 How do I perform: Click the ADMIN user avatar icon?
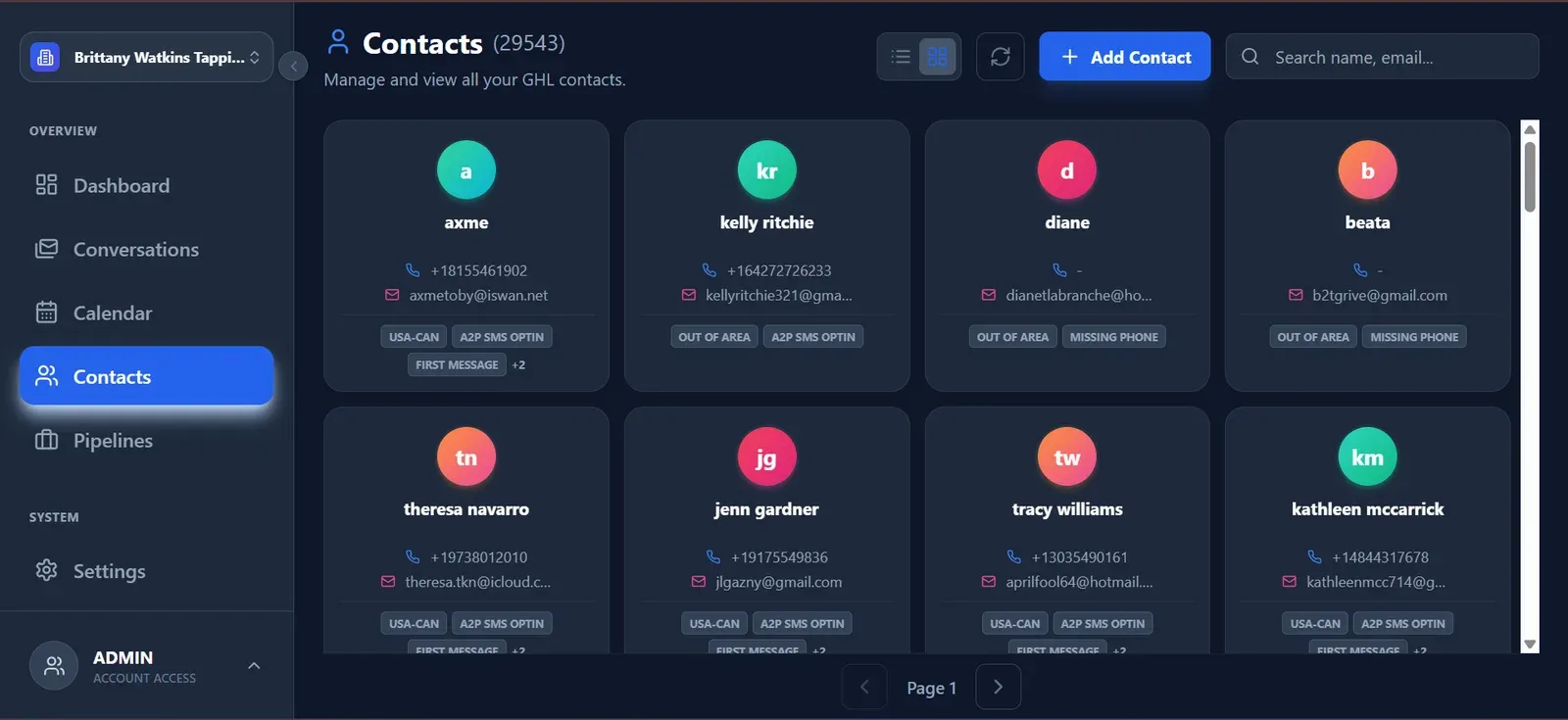(x=54, y=666)
